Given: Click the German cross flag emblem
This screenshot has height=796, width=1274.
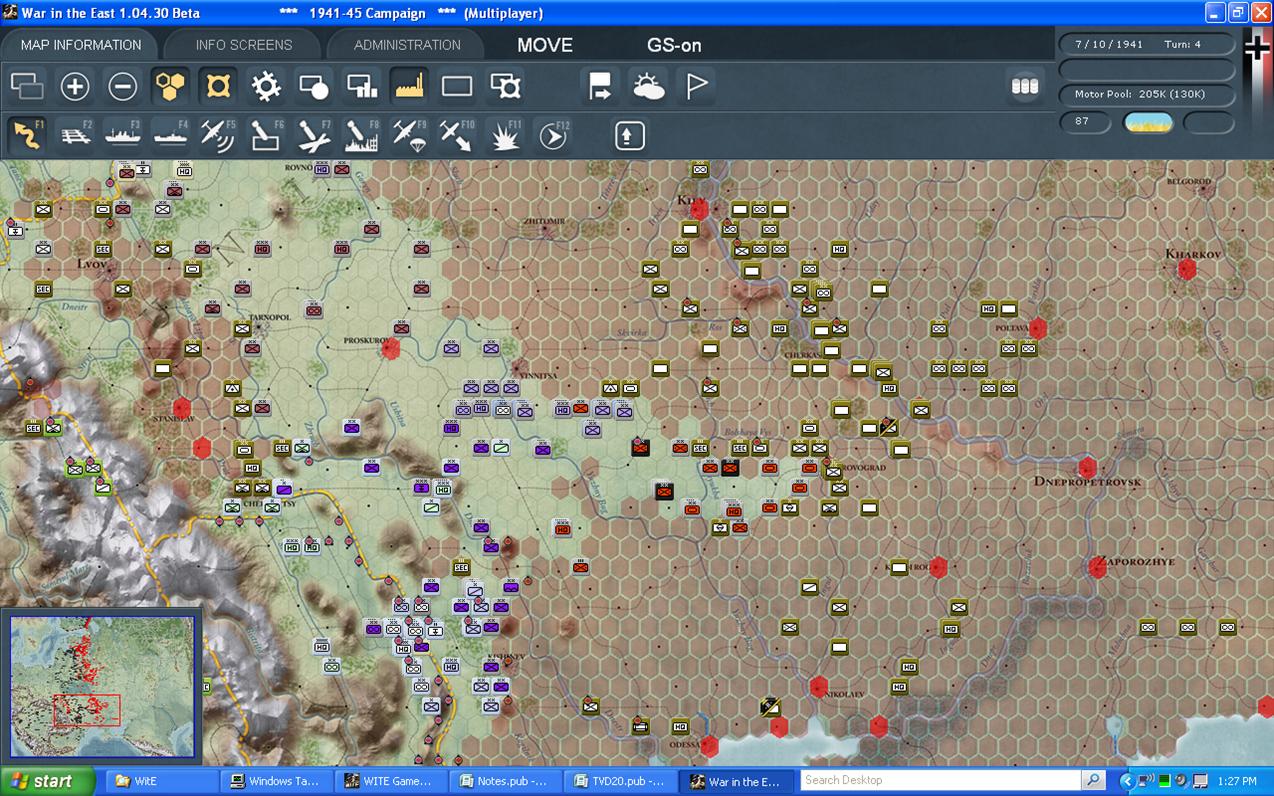Looking at the screenshot, I should coord(1256,49).
